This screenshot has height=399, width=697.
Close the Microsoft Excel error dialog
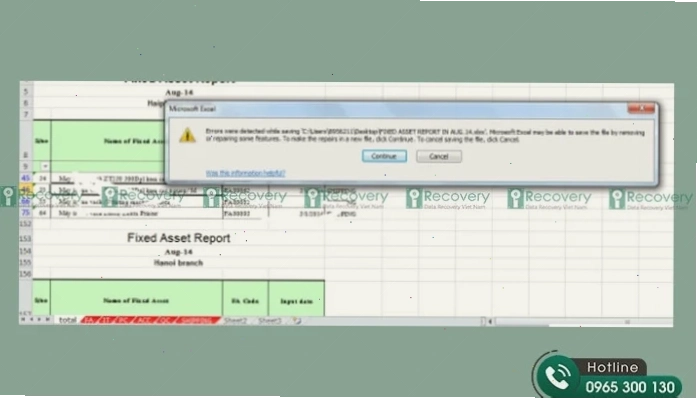[x=641, y=108]
